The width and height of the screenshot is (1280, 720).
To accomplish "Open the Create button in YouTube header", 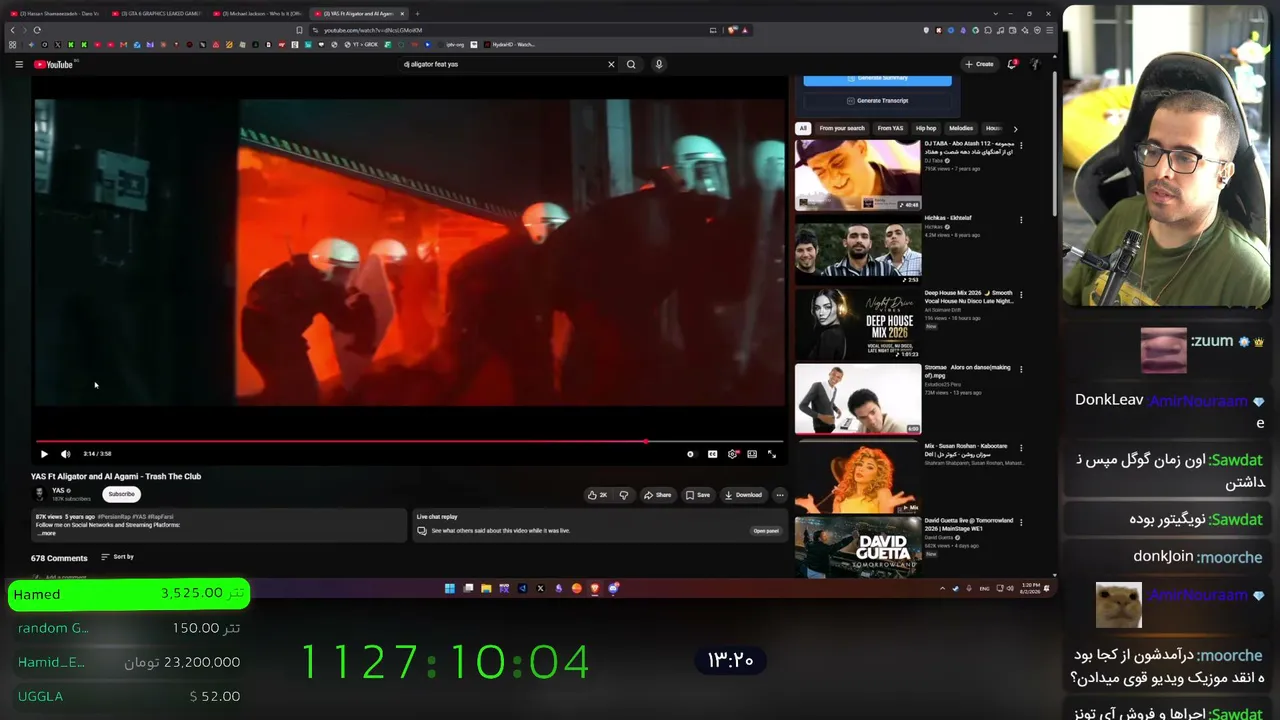I will [979, 64].
